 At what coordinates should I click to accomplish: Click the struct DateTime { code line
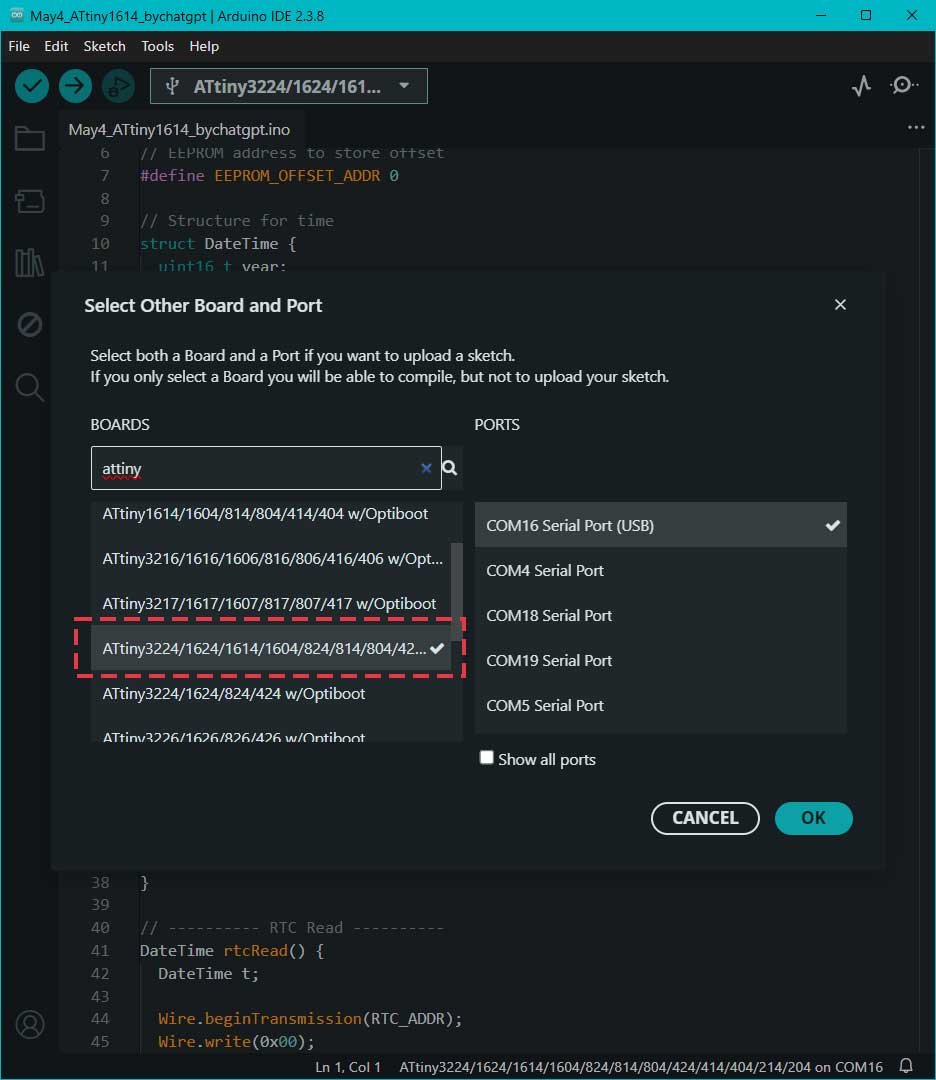218,244
